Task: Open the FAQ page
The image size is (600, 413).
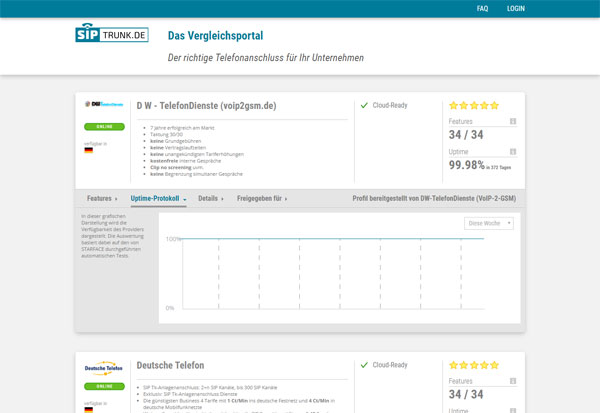Action: [x=482, y=8]
